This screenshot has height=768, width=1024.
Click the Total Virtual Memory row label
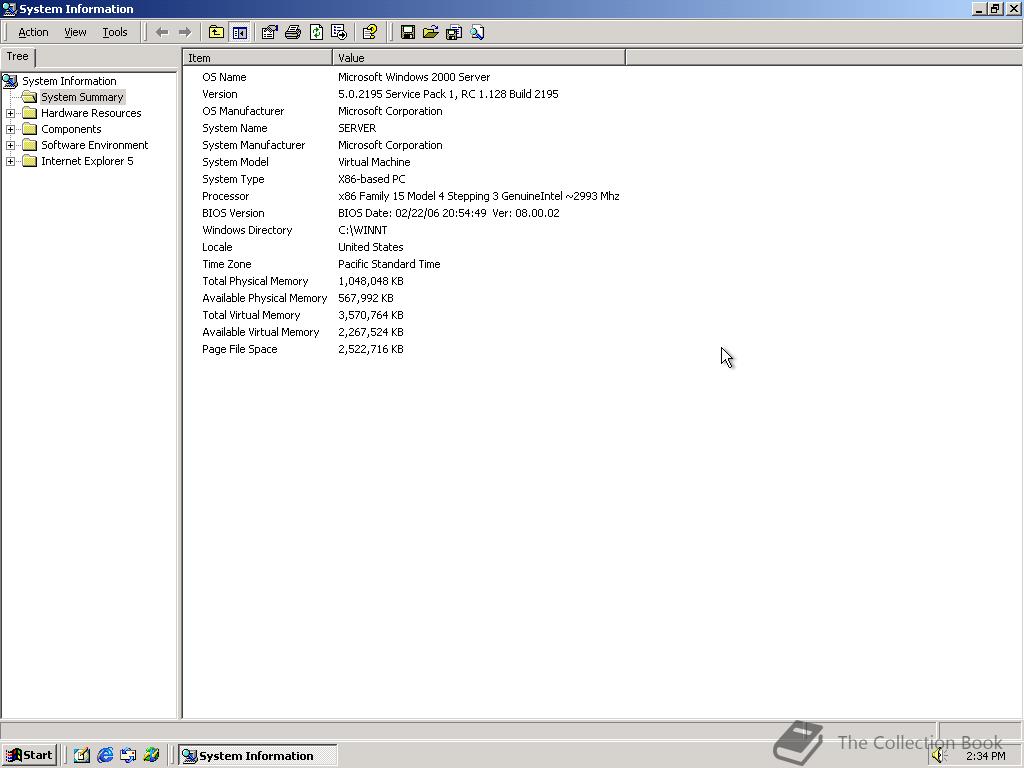coord(251,315)
